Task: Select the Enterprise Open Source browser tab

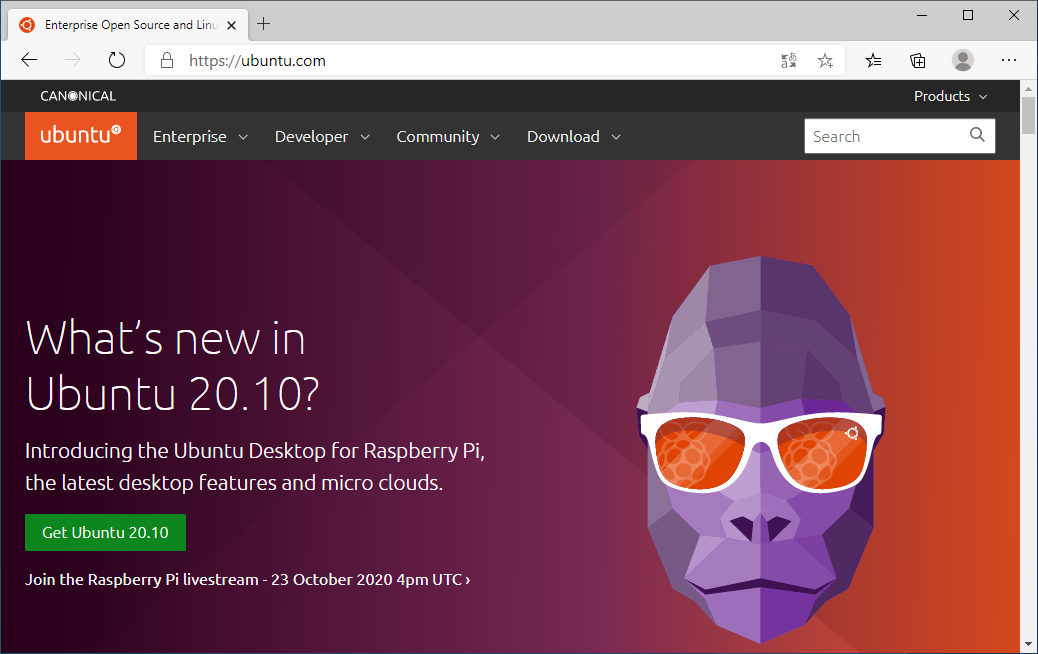Action: point(130,25)
